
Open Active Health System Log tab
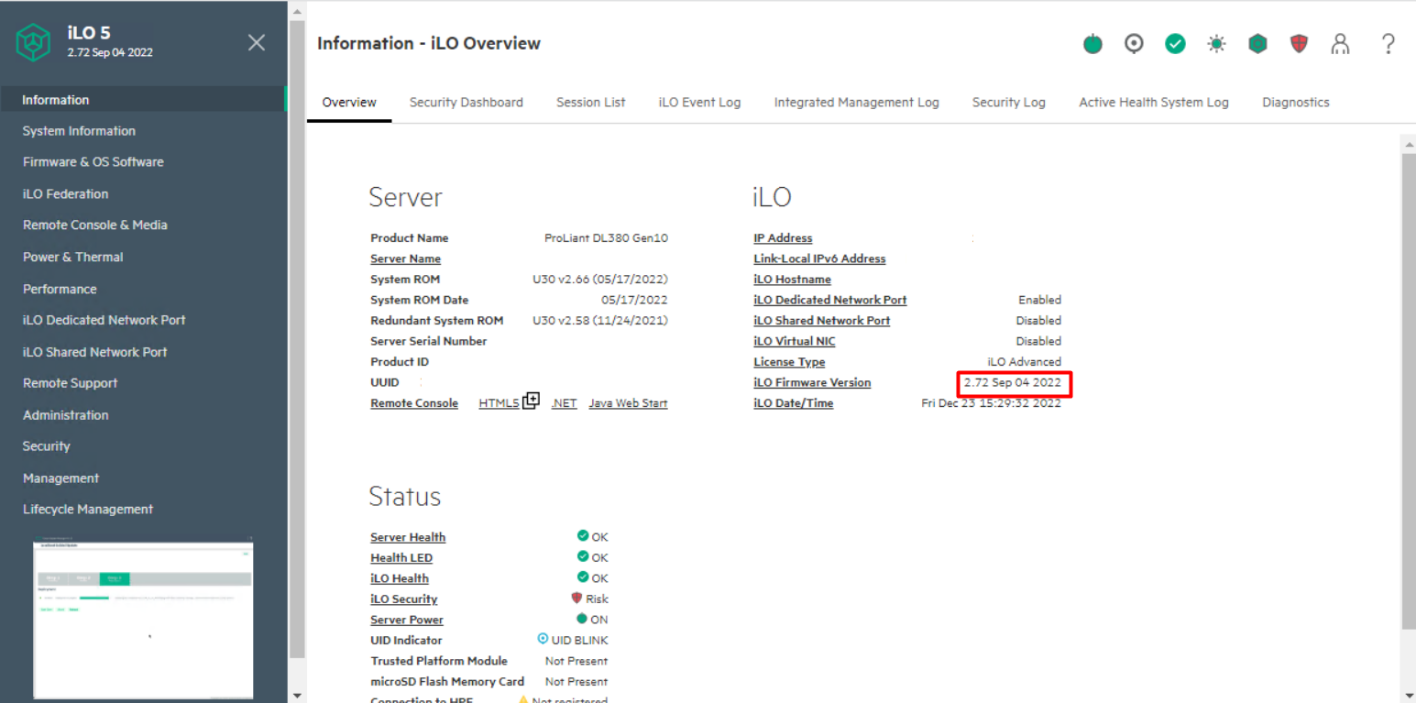coord(1154,102)
